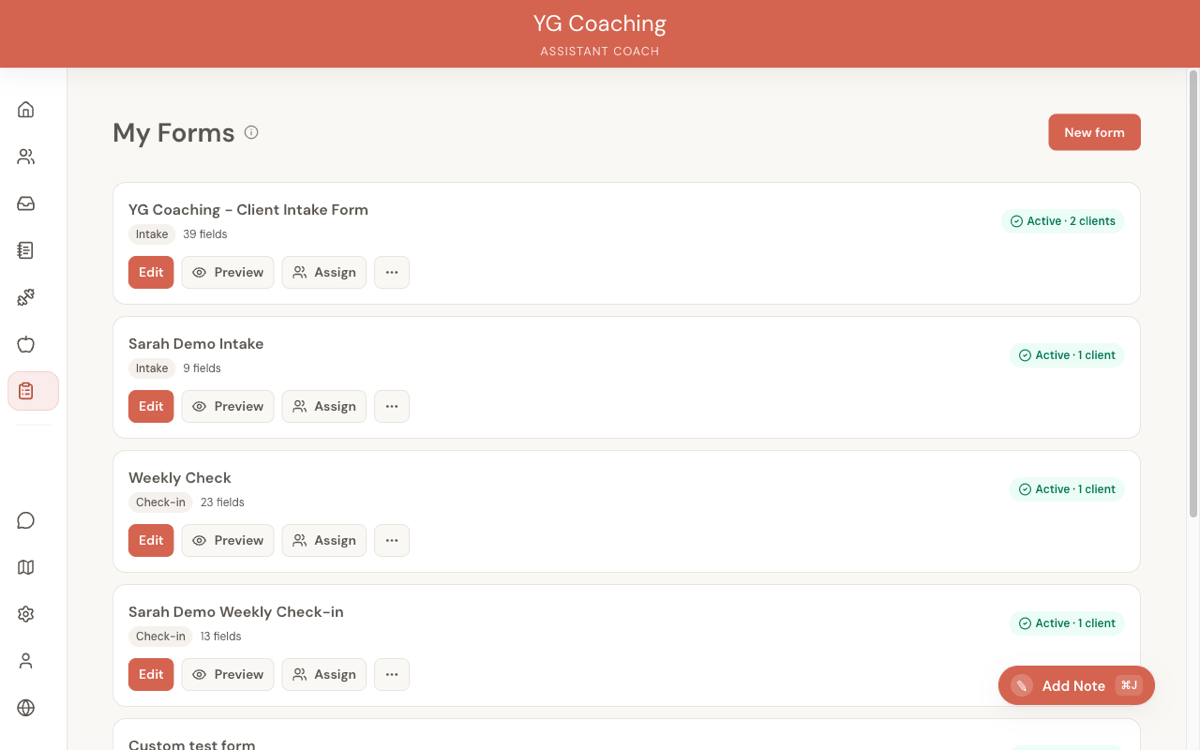Click the New form button
The width and height of the screenshot is (1200, 750).
[1094, 132]
